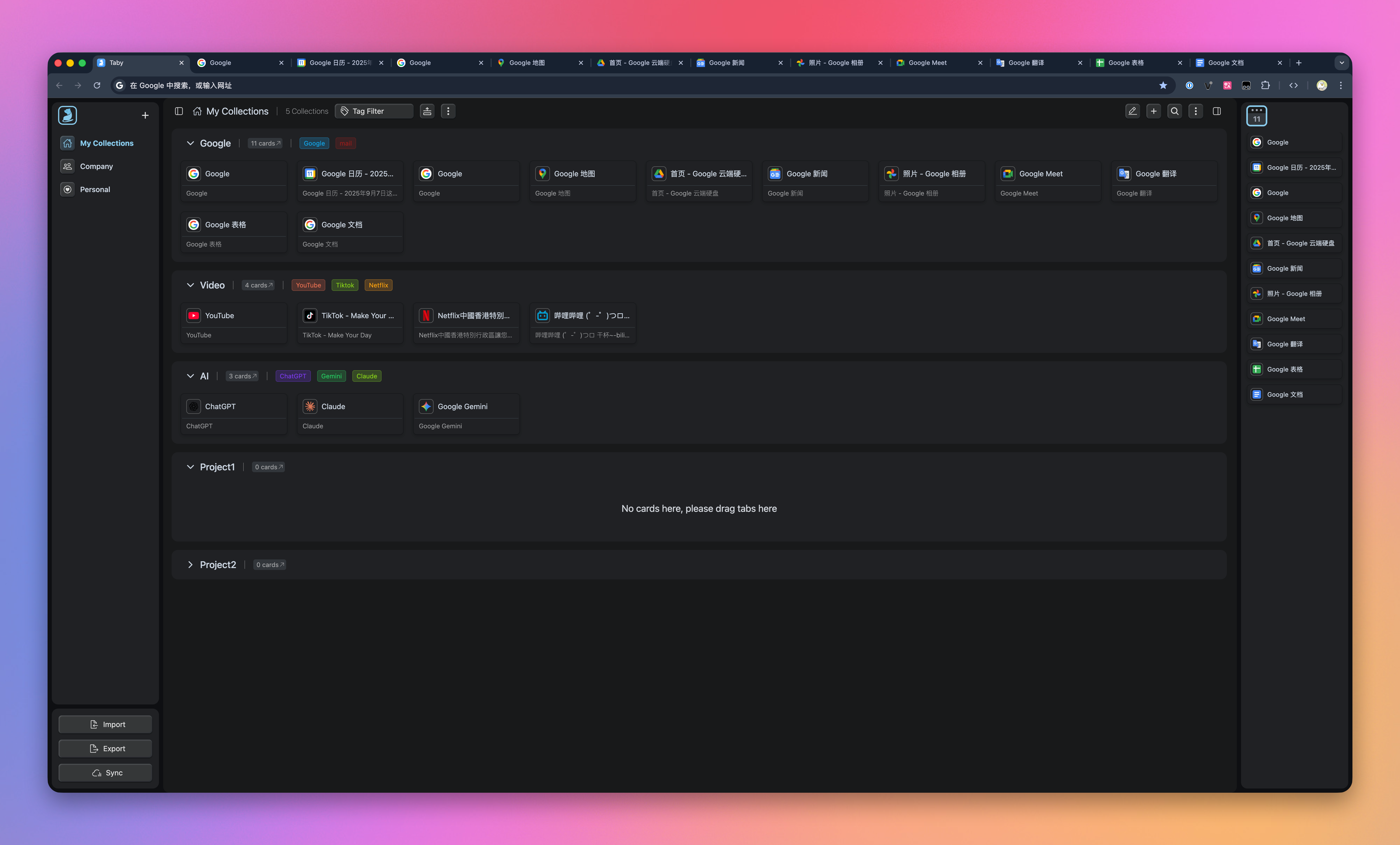Open search with the magnifier icon
The image size is (1400, 845).
(x=1175, y=111)
